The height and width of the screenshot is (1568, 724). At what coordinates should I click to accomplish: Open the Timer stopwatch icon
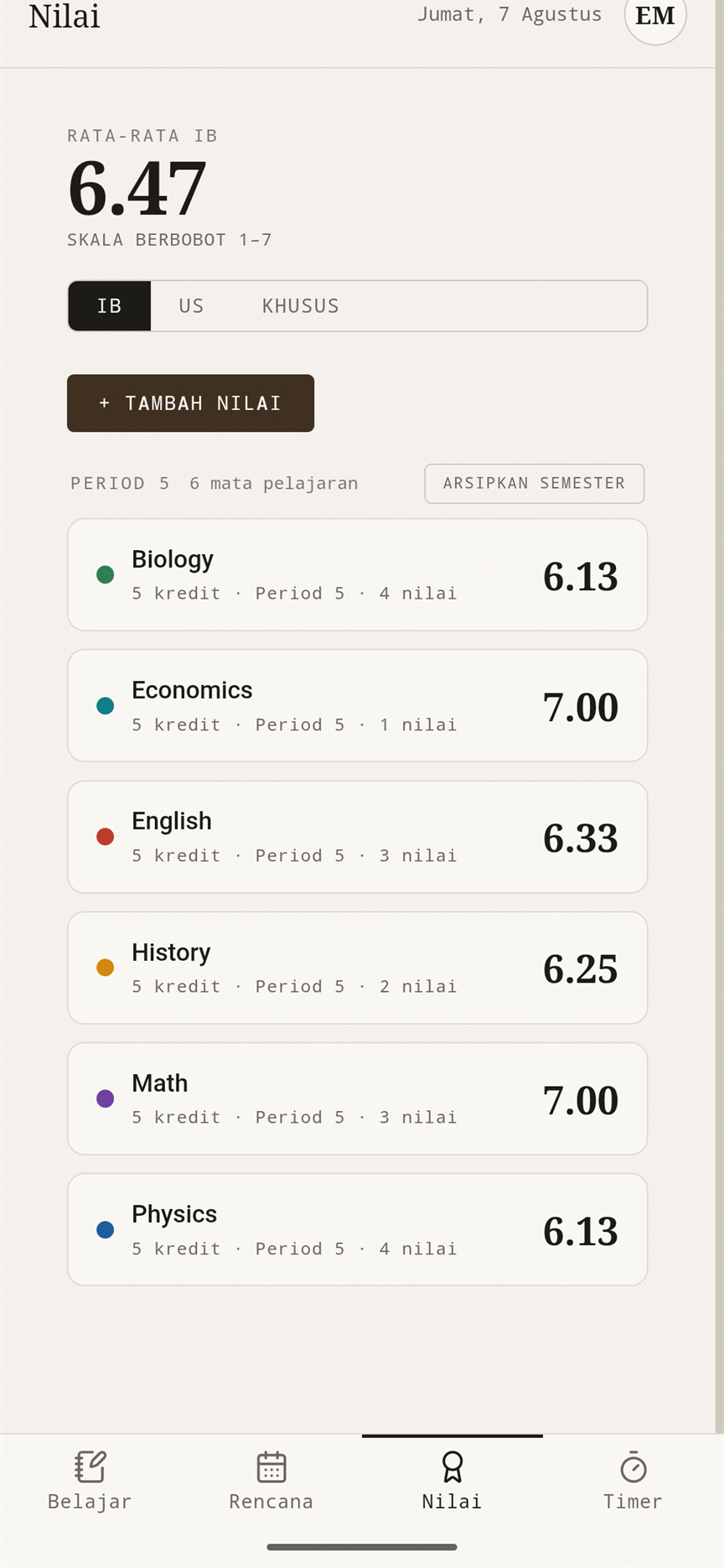[x=633, y=1467]
